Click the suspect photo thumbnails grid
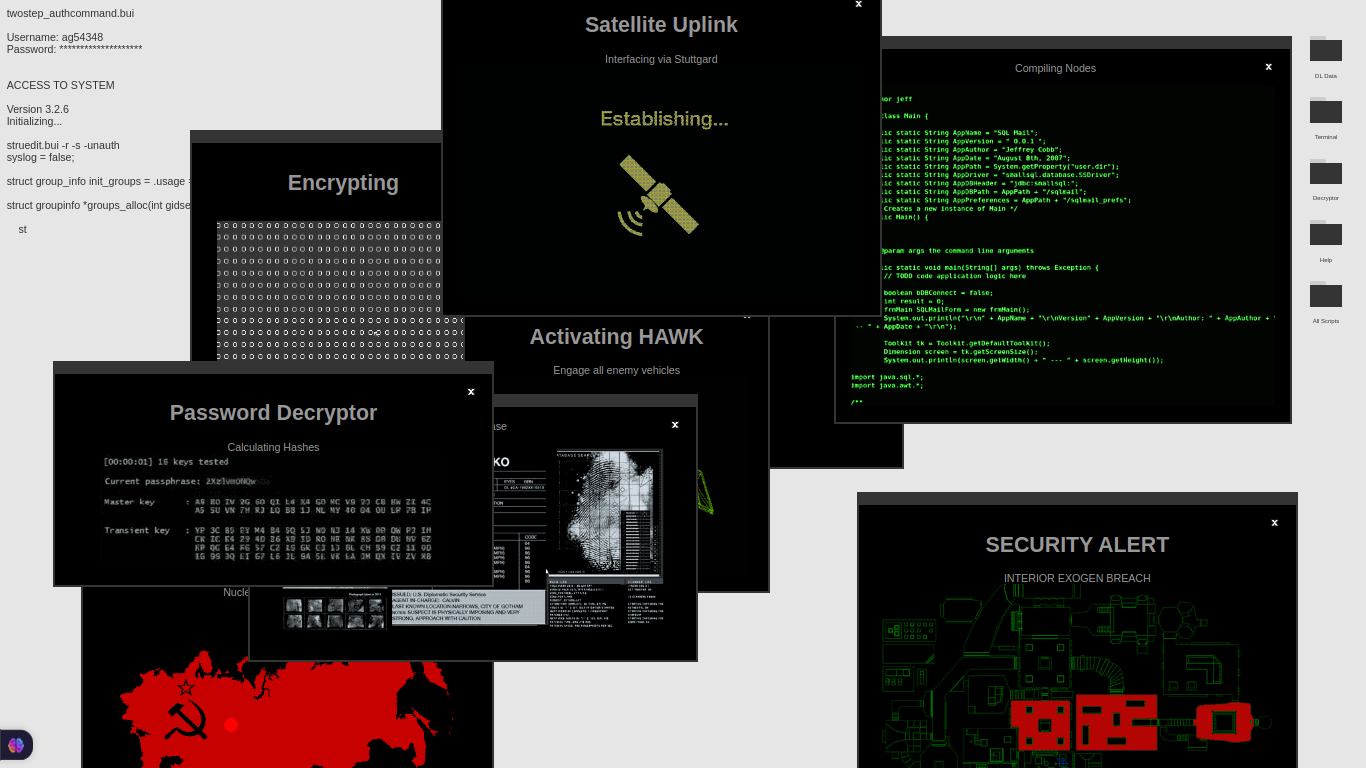Screen dimensions: 1366x768 click(334, 613)
